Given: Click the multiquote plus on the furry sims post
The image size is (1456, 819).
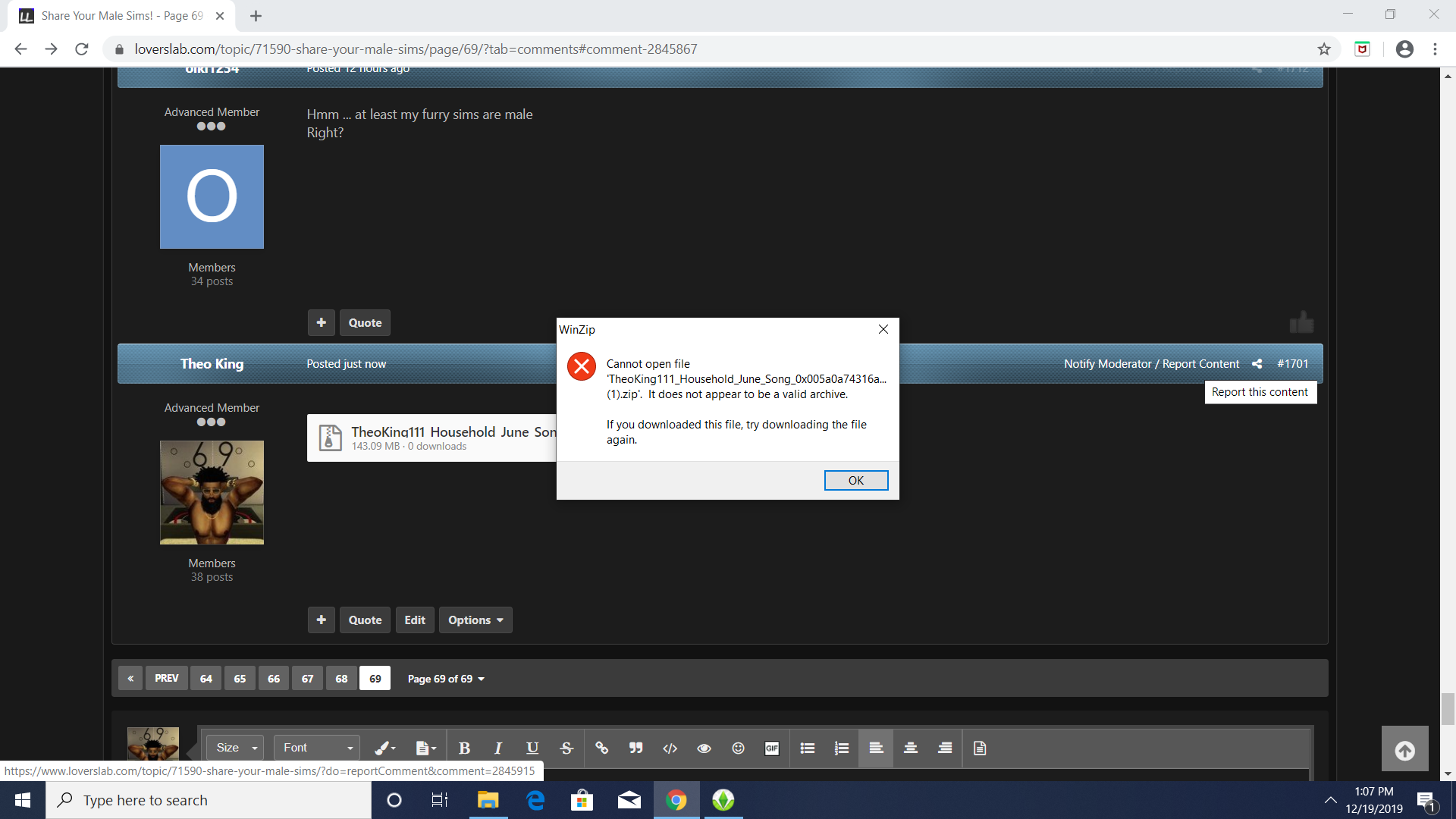Looking at the screenshot, I should tap(322, 322).
